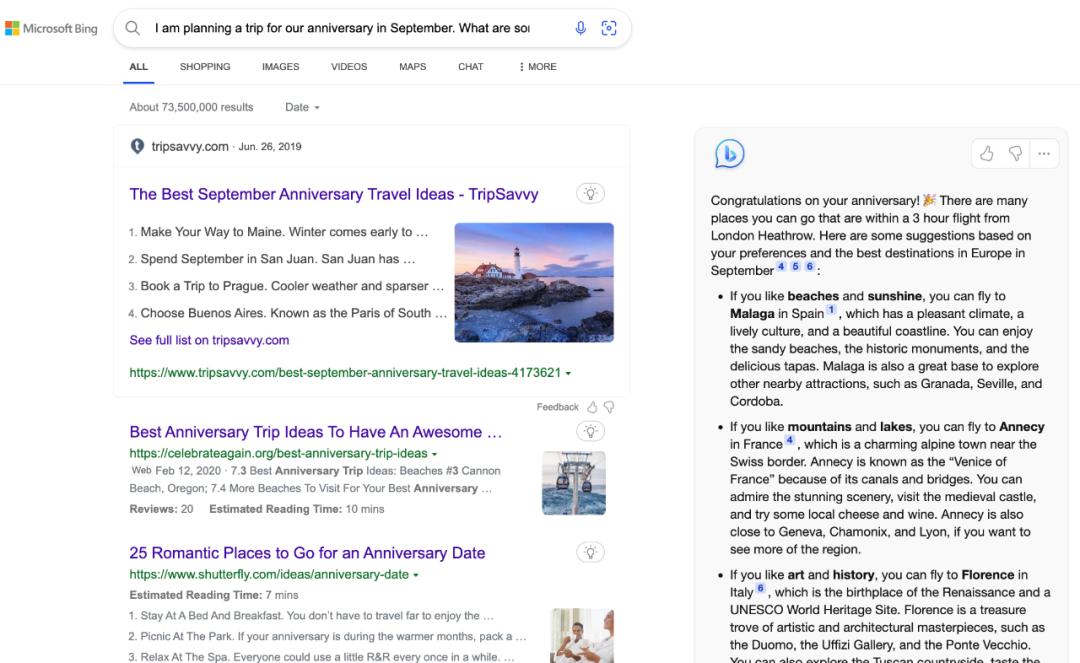Like the chat answer with thumbs up
This screenshot has width=1080, height=663.
(987, 154)
